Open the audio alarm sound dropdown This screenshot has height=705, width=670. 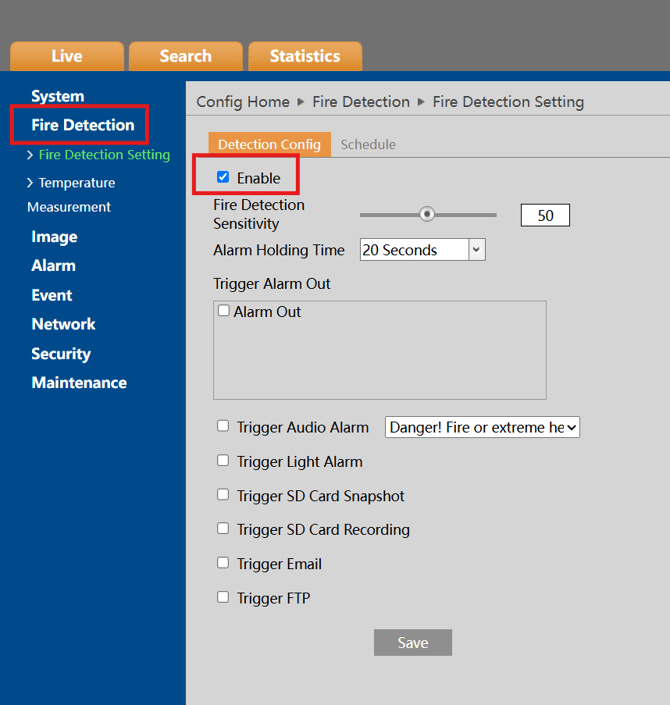point(482,427)
